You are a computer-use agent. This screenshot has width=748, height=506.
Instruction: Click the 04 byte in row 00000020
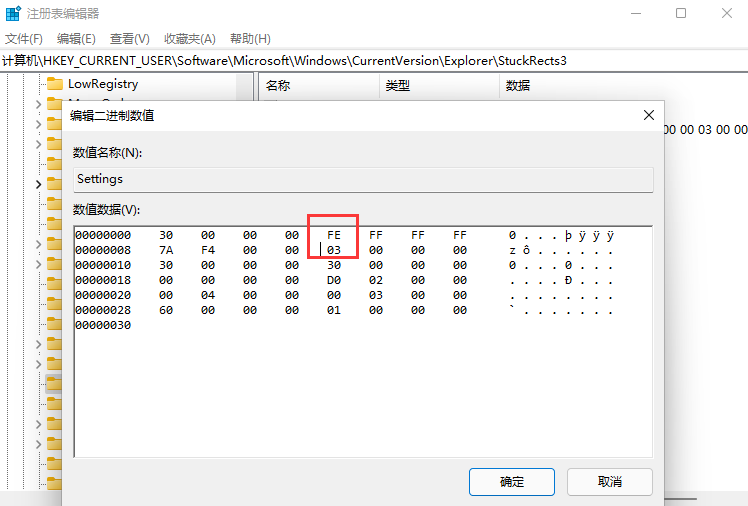click(x=208, y=295)
